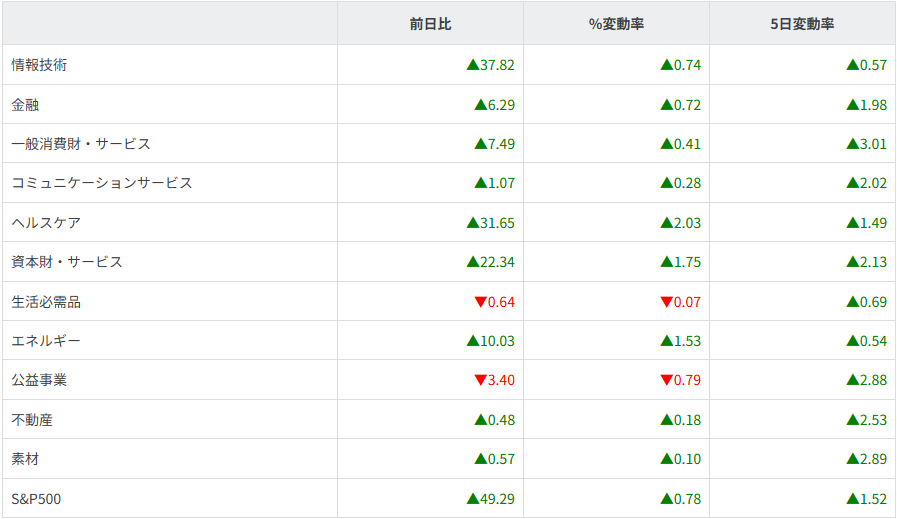This screenshot has height=519, width=897.
Task: Click the red down triangle next to 3.40
Action: point(480,381)
